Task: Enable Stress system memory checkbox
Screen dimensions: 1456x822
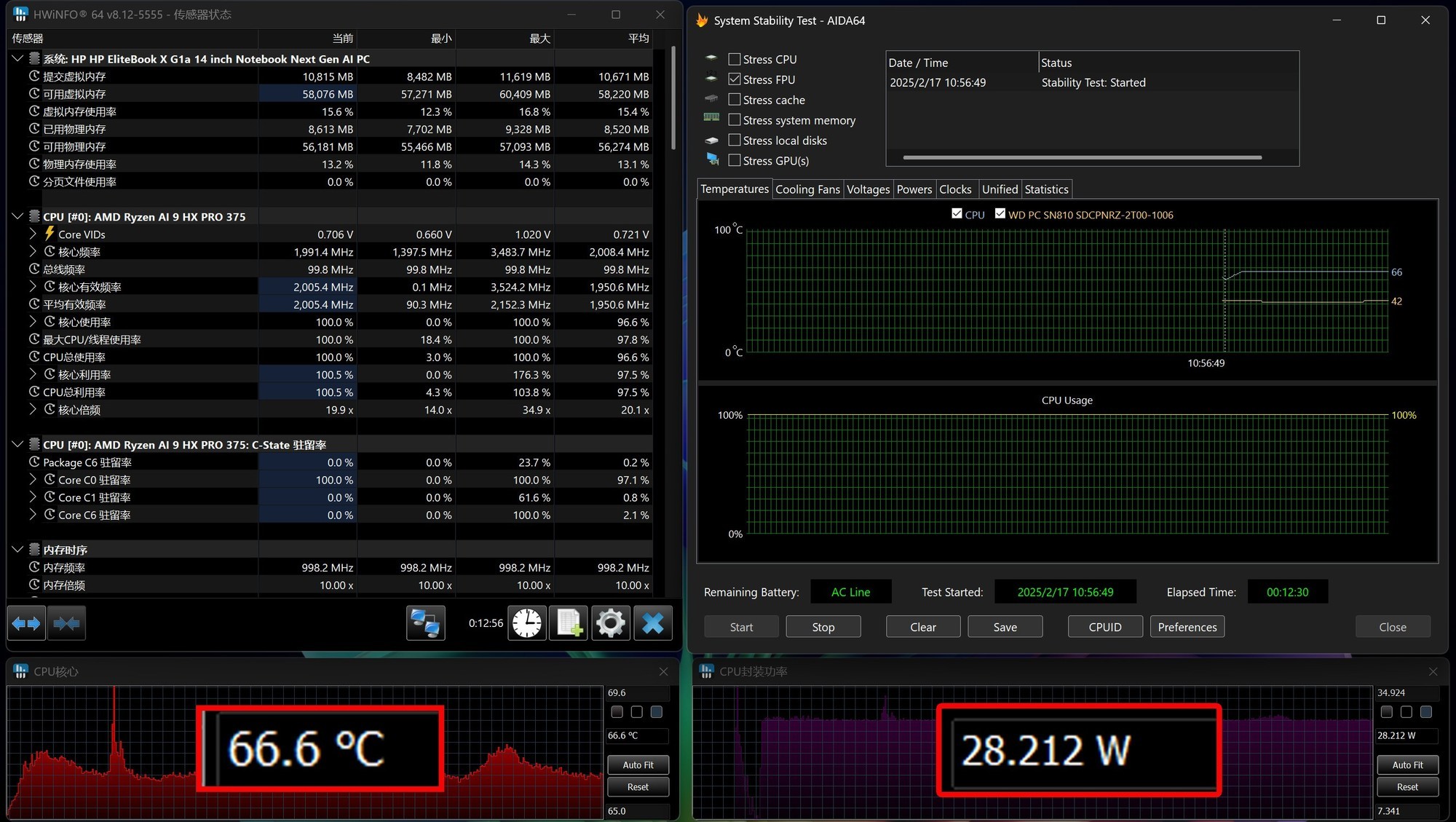Action: (x=734, y=119)
